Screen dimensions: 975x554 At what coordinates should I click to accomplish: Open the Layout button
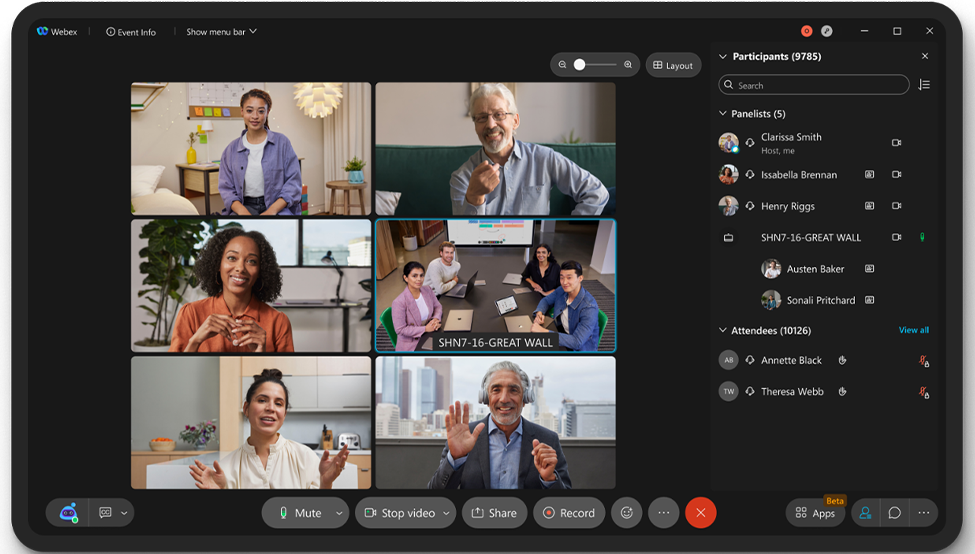[x=673, y=65]
